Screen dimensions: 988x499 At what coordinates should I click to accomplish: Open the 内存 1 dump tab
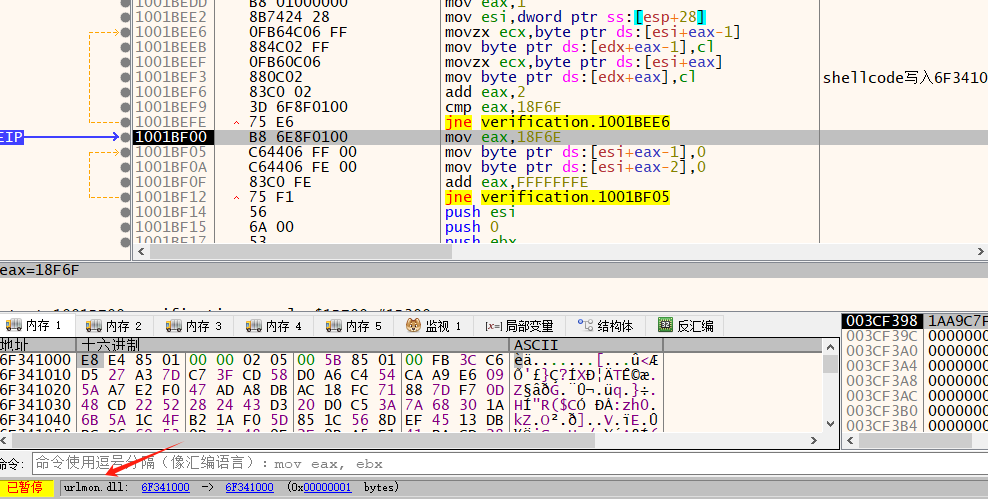37,326
